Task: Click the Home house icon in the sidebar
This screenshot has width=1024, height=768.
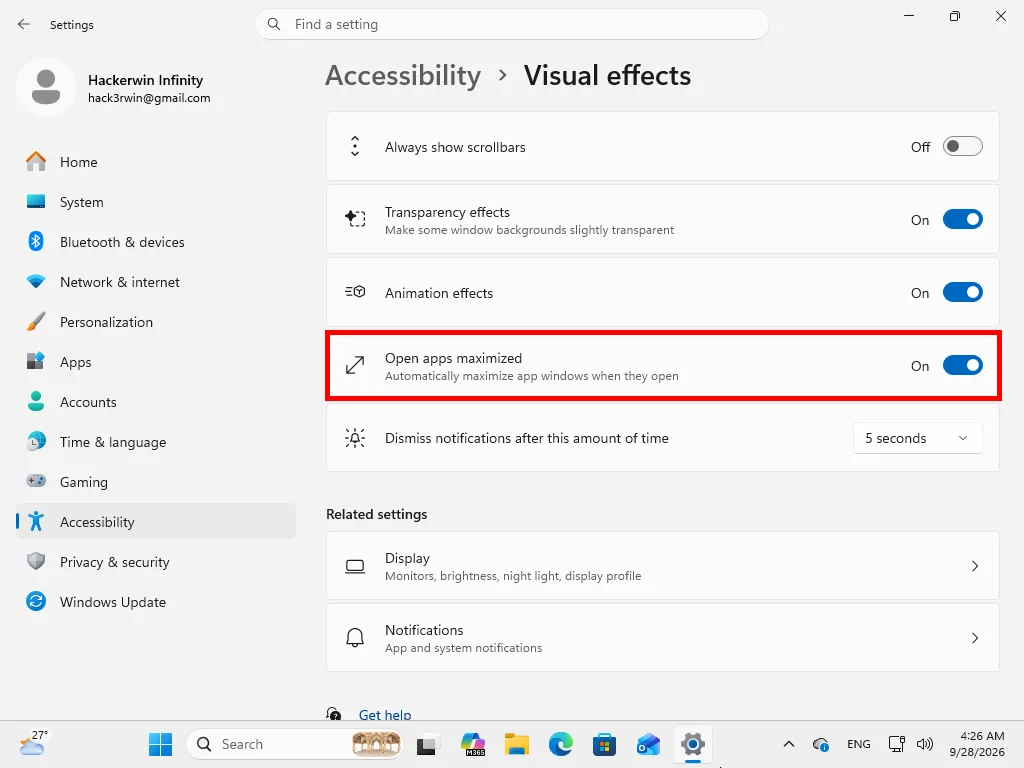Action: coord(36,161)
